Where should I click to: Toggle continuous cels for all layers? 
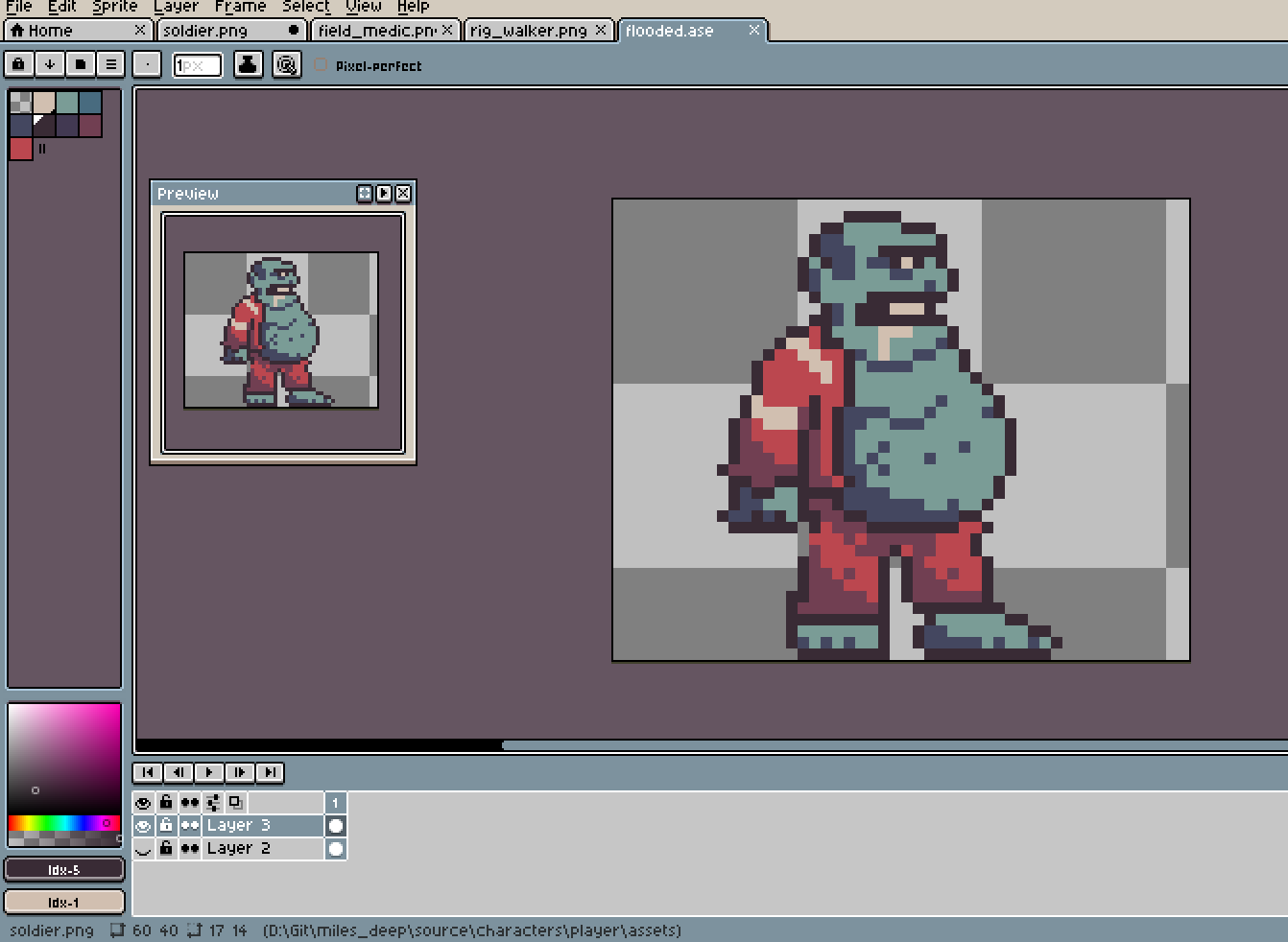click(x=189, y=803)
